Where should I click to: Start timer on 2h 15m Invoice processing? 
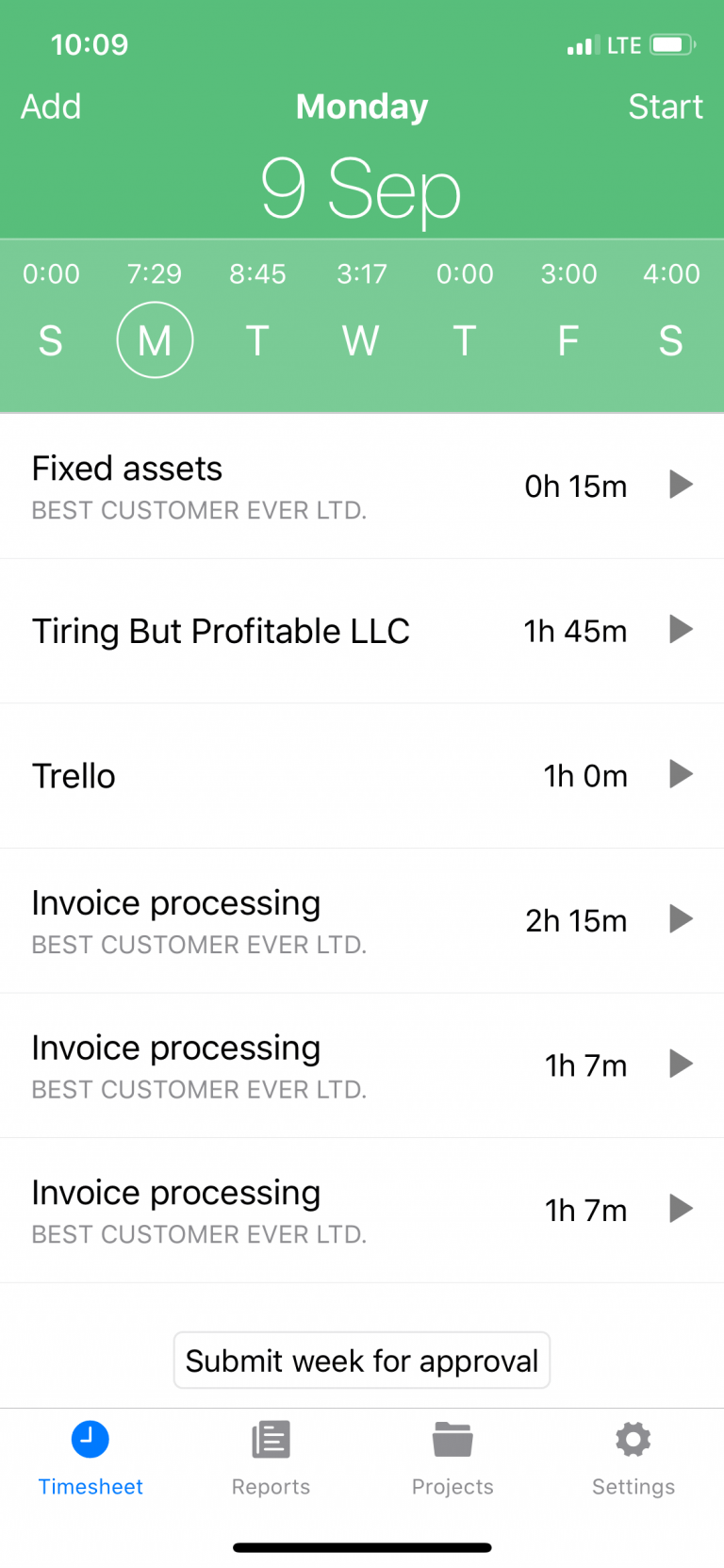[681, 918]
